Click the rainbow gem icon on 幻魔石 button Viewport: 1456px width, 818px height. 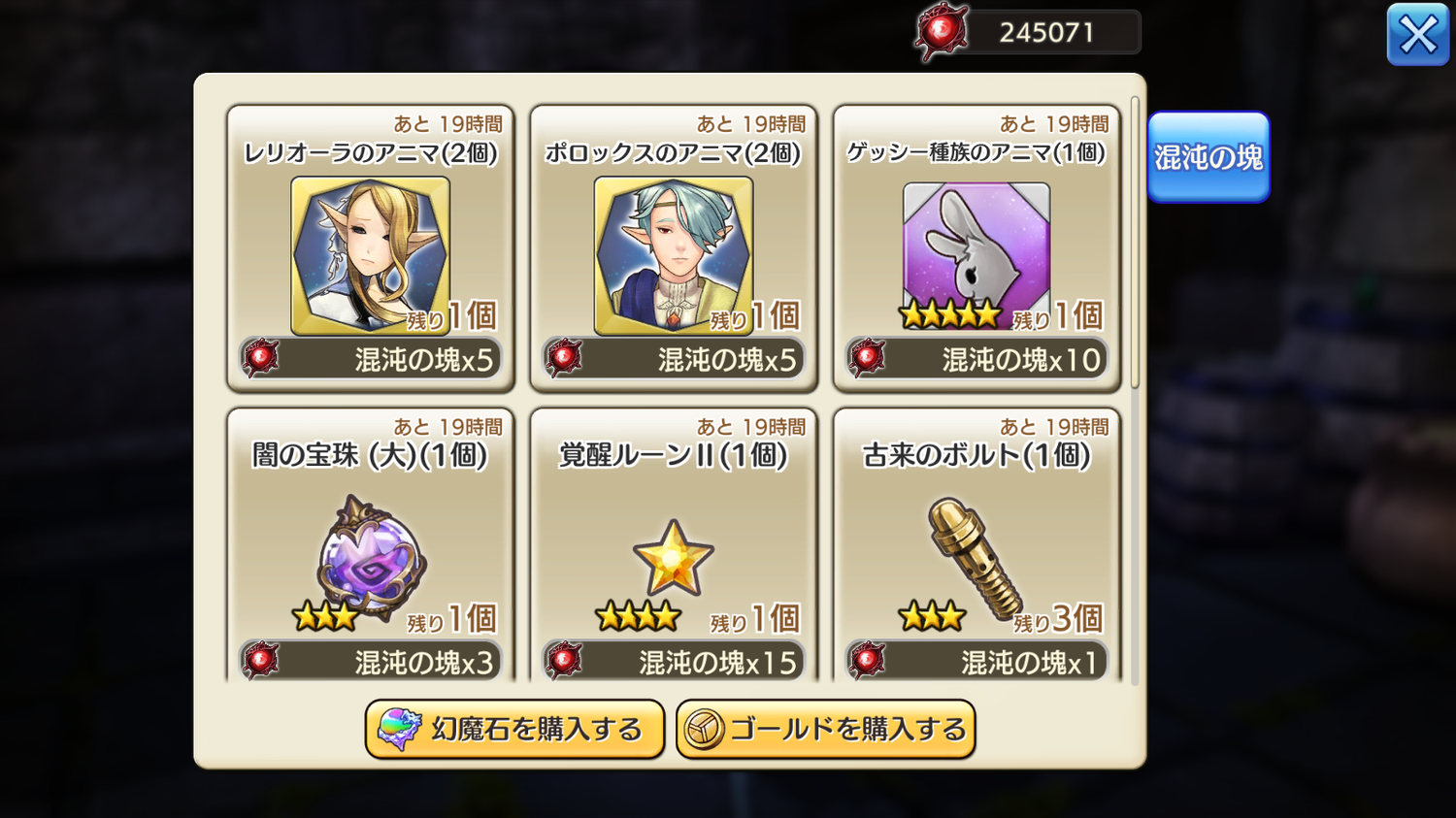pyautogui.click(x=399, y=729)
